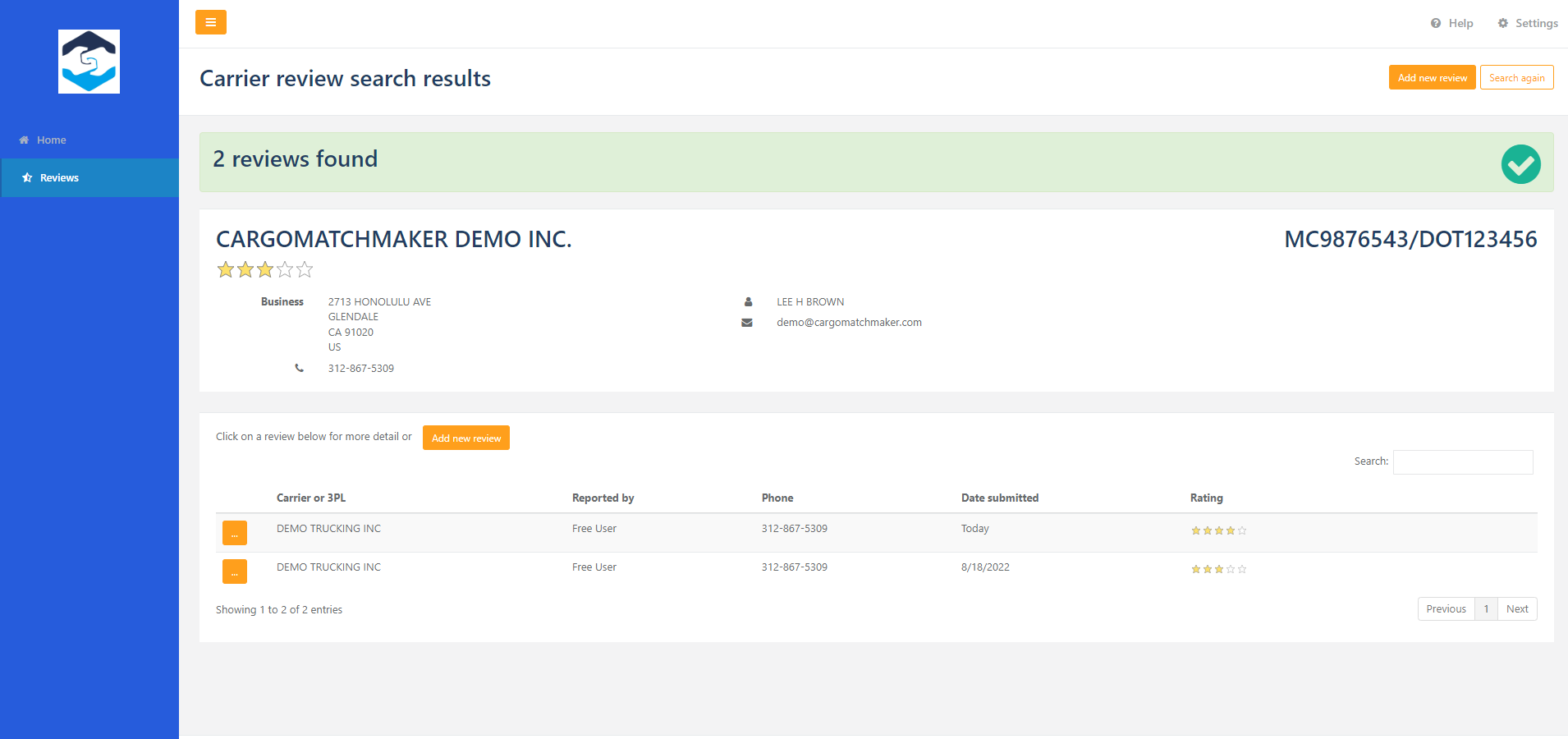Click DEMO TRUCKING INC in the Today row

click(x=328, y=529)
